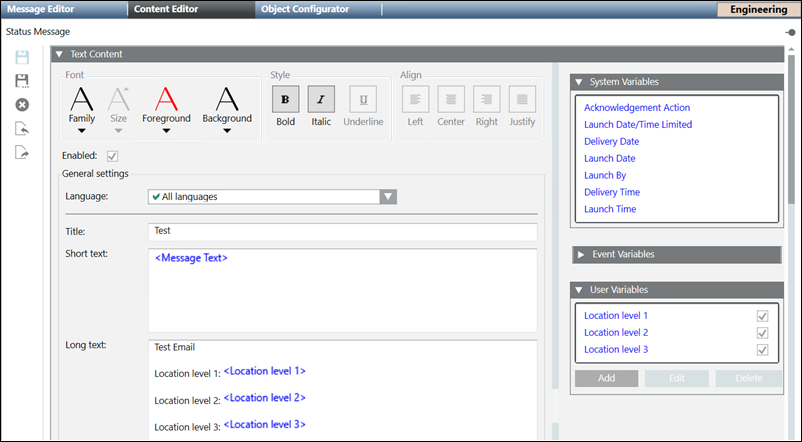Toggle Bold text style
The height and width of the screenshot is (442, 802).
286,99
